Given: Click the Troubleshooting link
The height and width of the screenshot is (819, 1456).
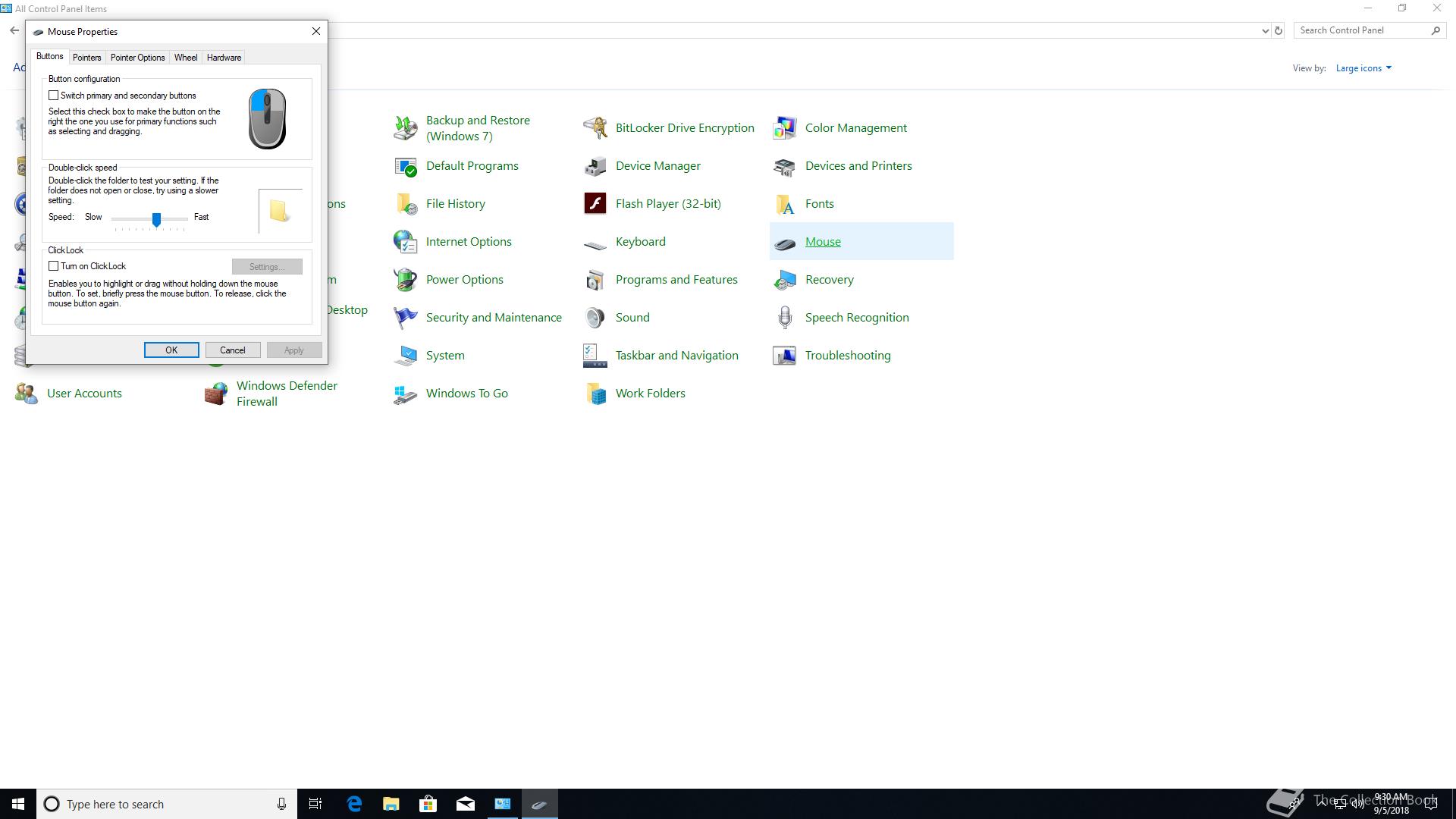Looking at the screenshot, I should [847, 355].
